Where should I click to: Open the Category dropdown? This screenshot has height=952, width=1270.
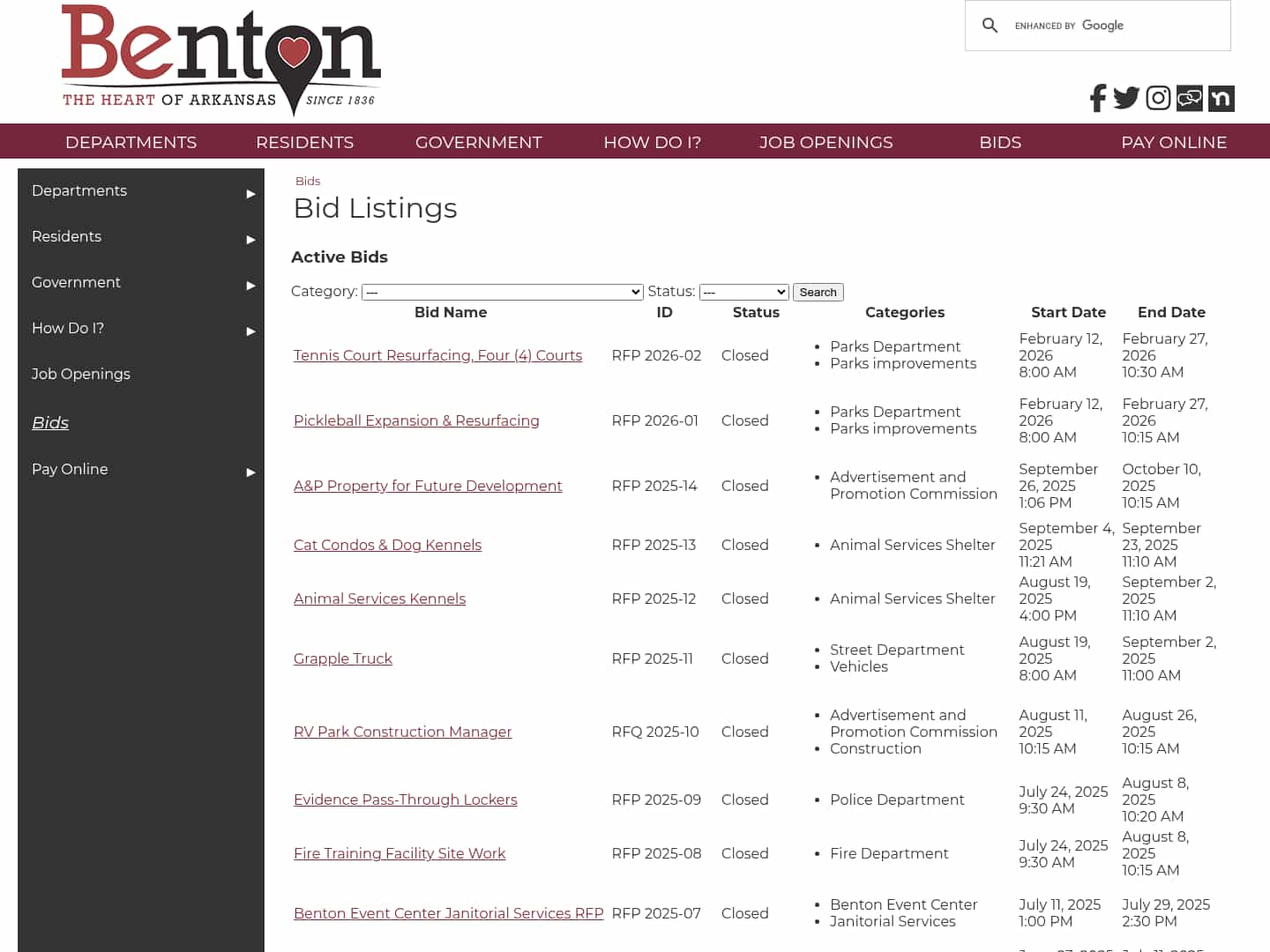click(503, 292)
